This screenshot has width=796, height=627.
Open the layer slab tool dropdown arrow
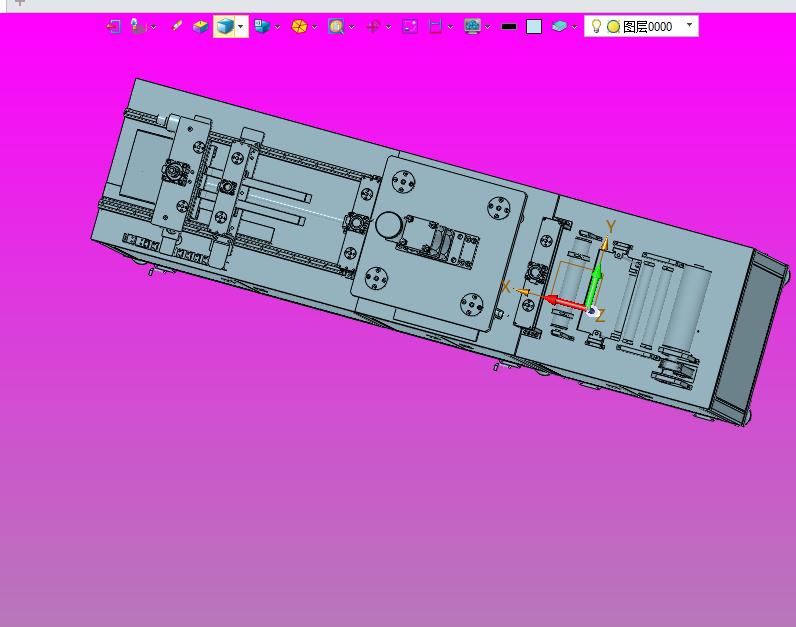click(574, 27)
